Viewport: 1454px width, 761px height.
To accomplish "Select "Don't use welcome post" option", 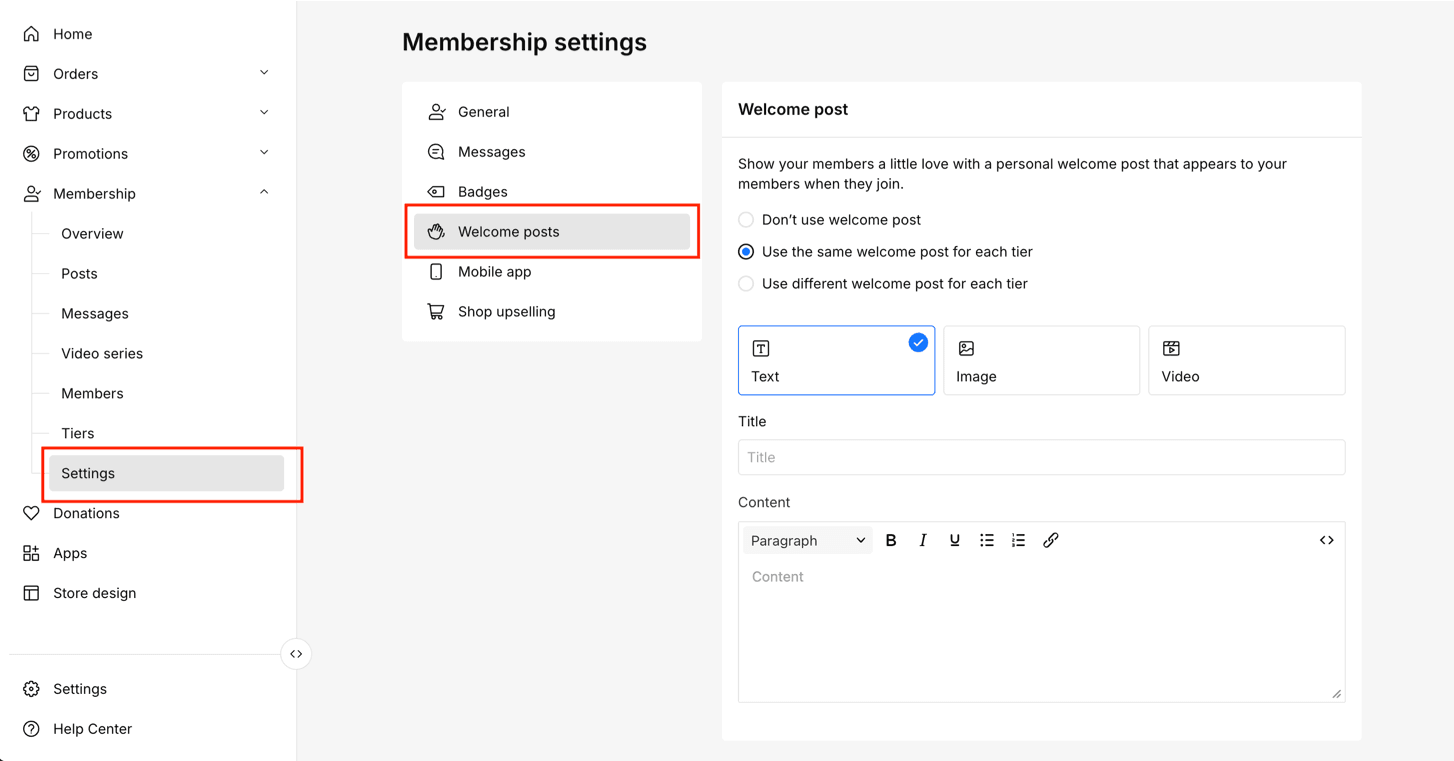I will tap(746, 220).
